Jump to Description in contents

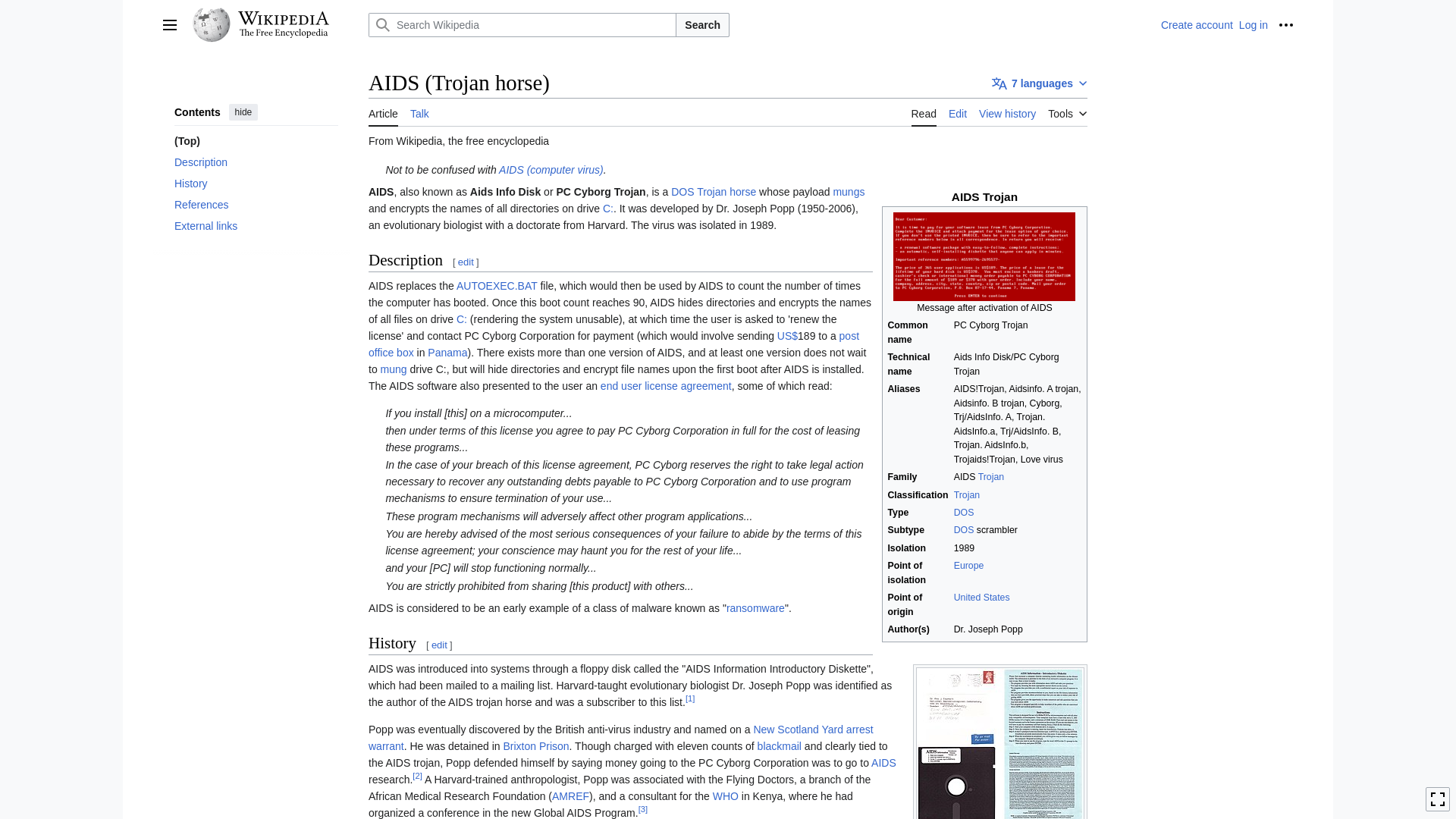(x=201, y=162)
